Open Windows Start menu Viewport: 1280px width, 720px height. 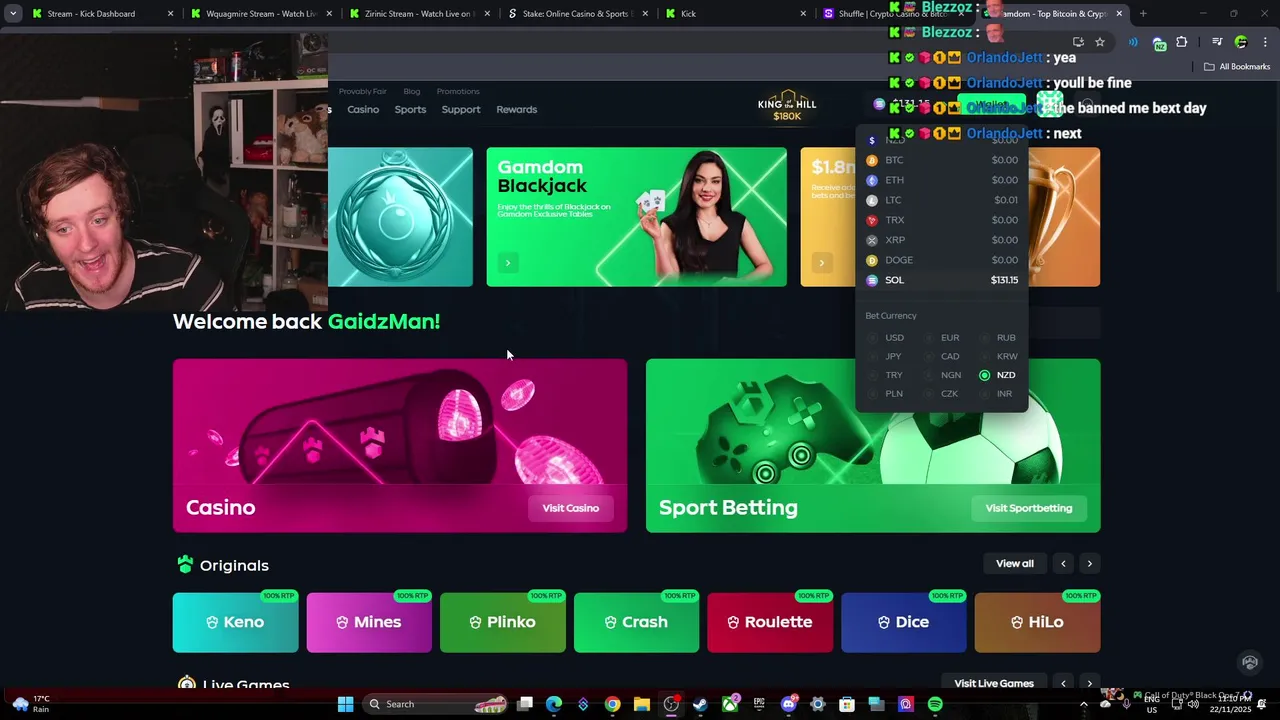pos(345,704)
